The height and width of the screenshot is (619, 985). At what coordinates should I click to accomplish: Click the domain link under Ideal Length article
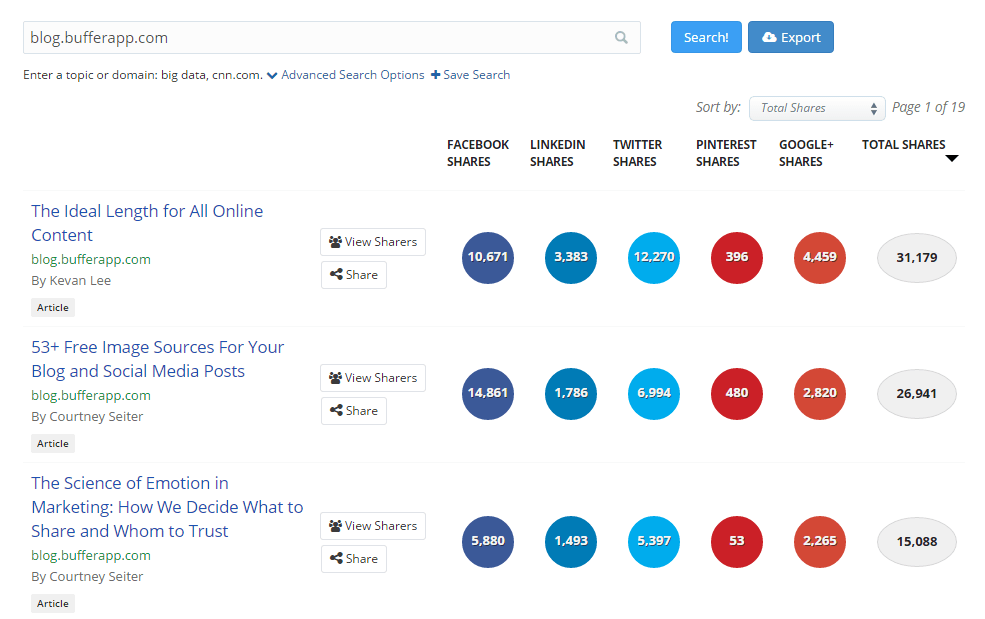[x=91, y=260]
